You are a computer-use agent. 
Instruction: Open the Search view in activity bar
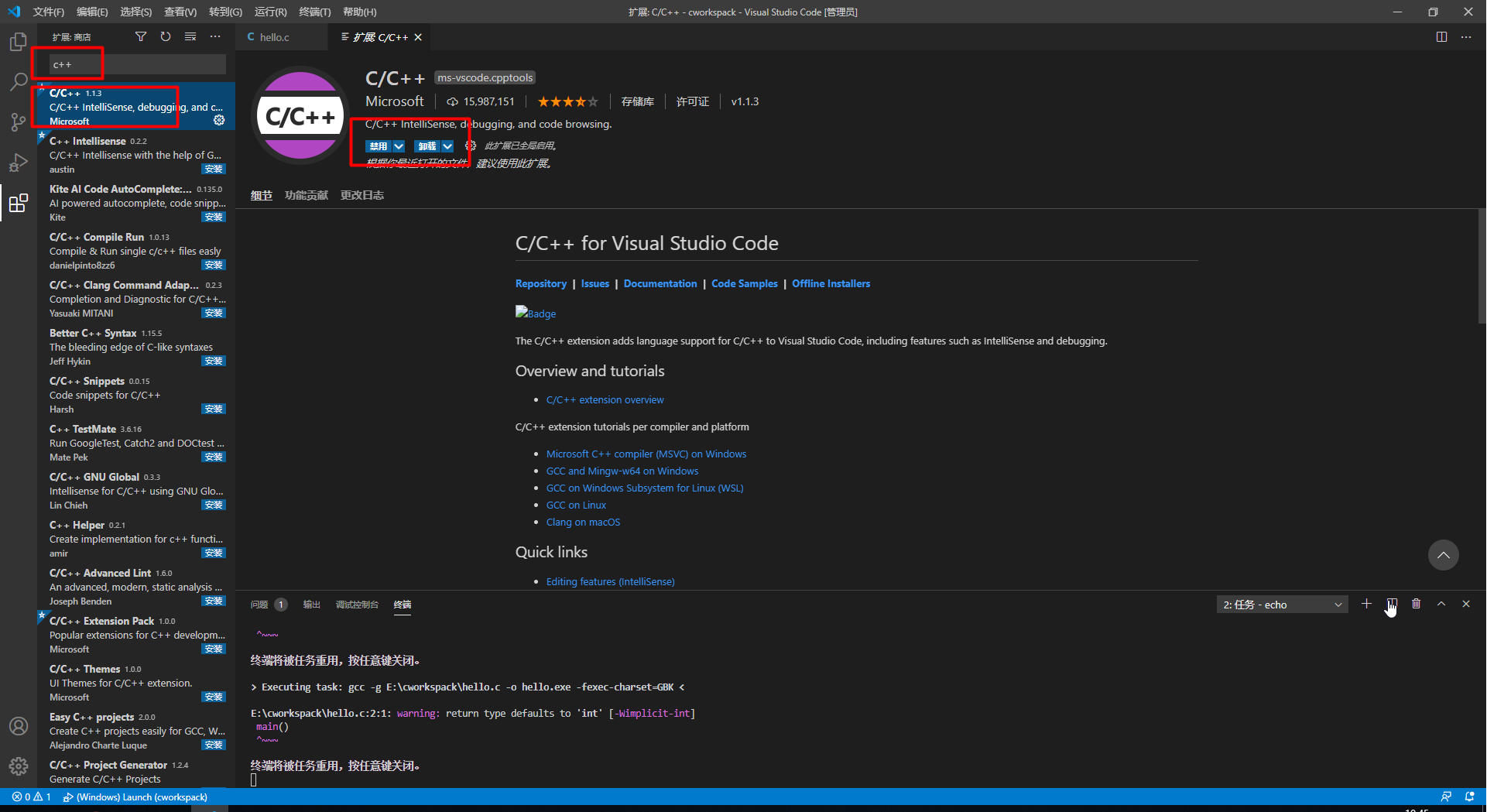pos(19,81)
